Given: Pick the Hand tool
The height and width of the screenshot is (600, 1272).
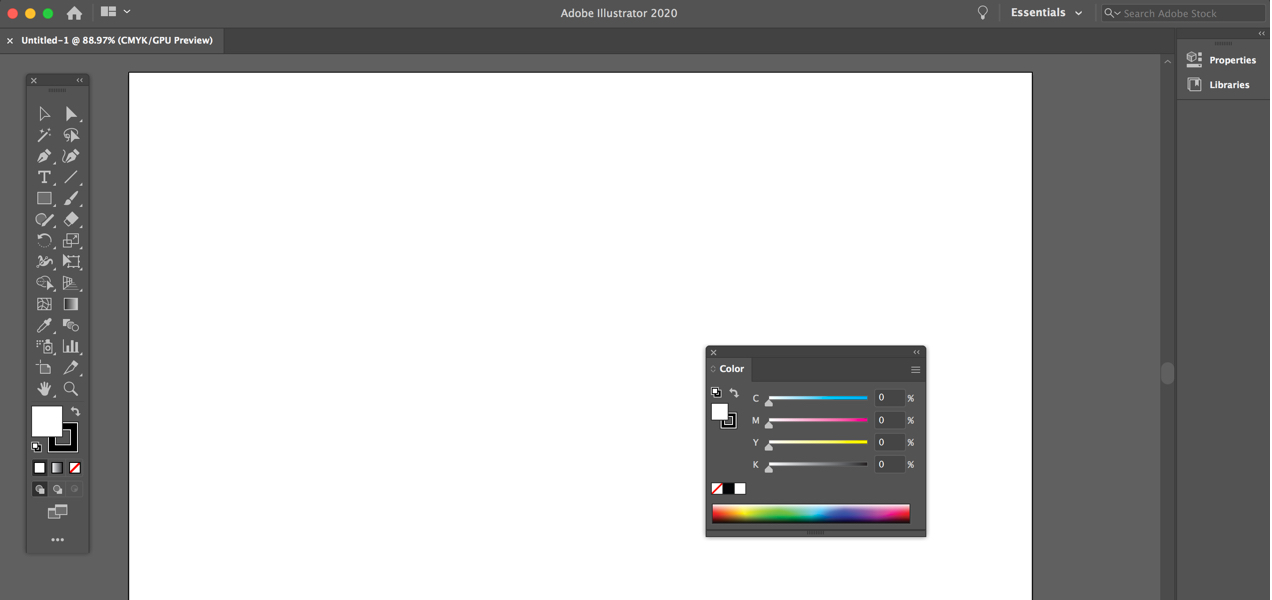Looking at the screenshot, I should coord(44,388).
